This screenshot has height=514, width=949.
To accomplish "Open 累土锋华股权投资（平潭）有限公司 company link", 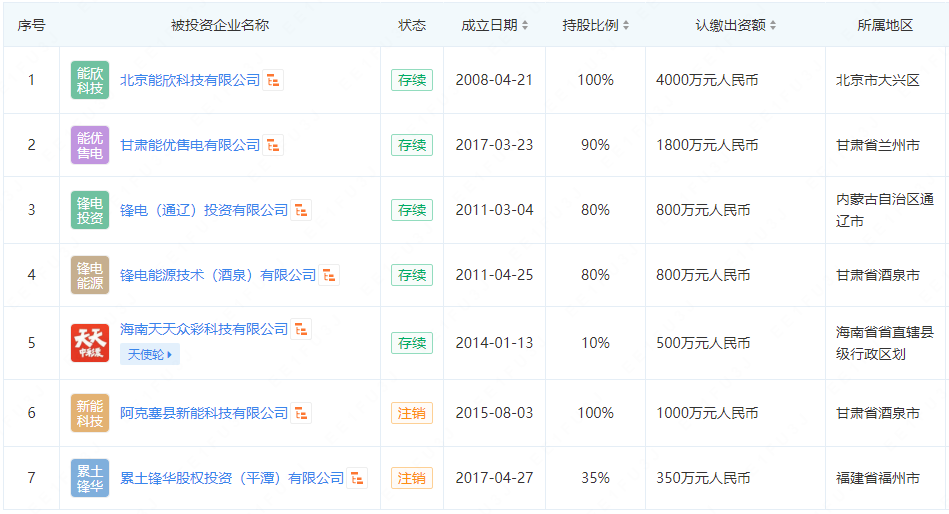I will click(x=232, y=478).
